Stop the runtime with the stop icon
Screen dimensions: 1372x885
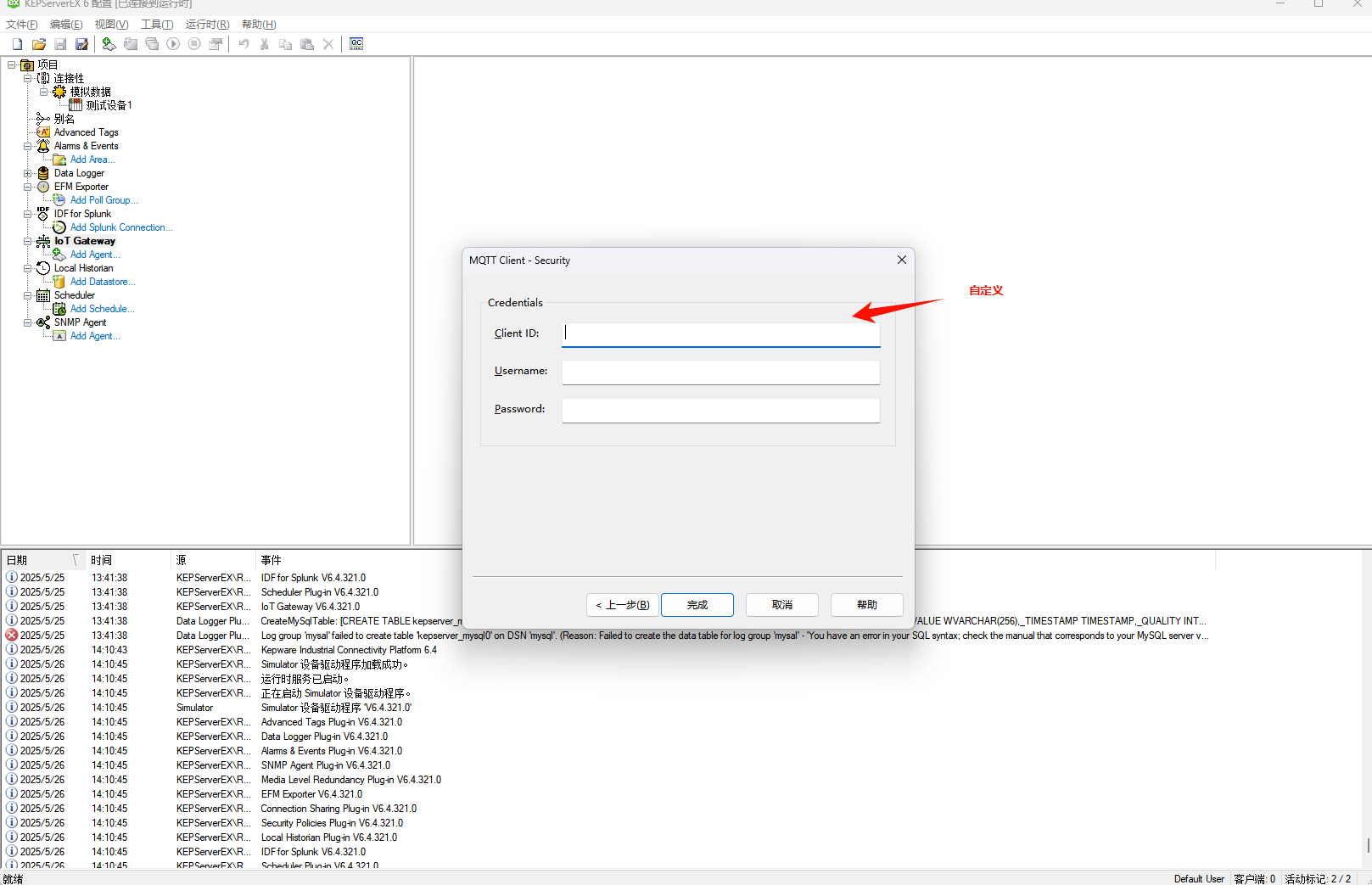(x=194, y=43)
